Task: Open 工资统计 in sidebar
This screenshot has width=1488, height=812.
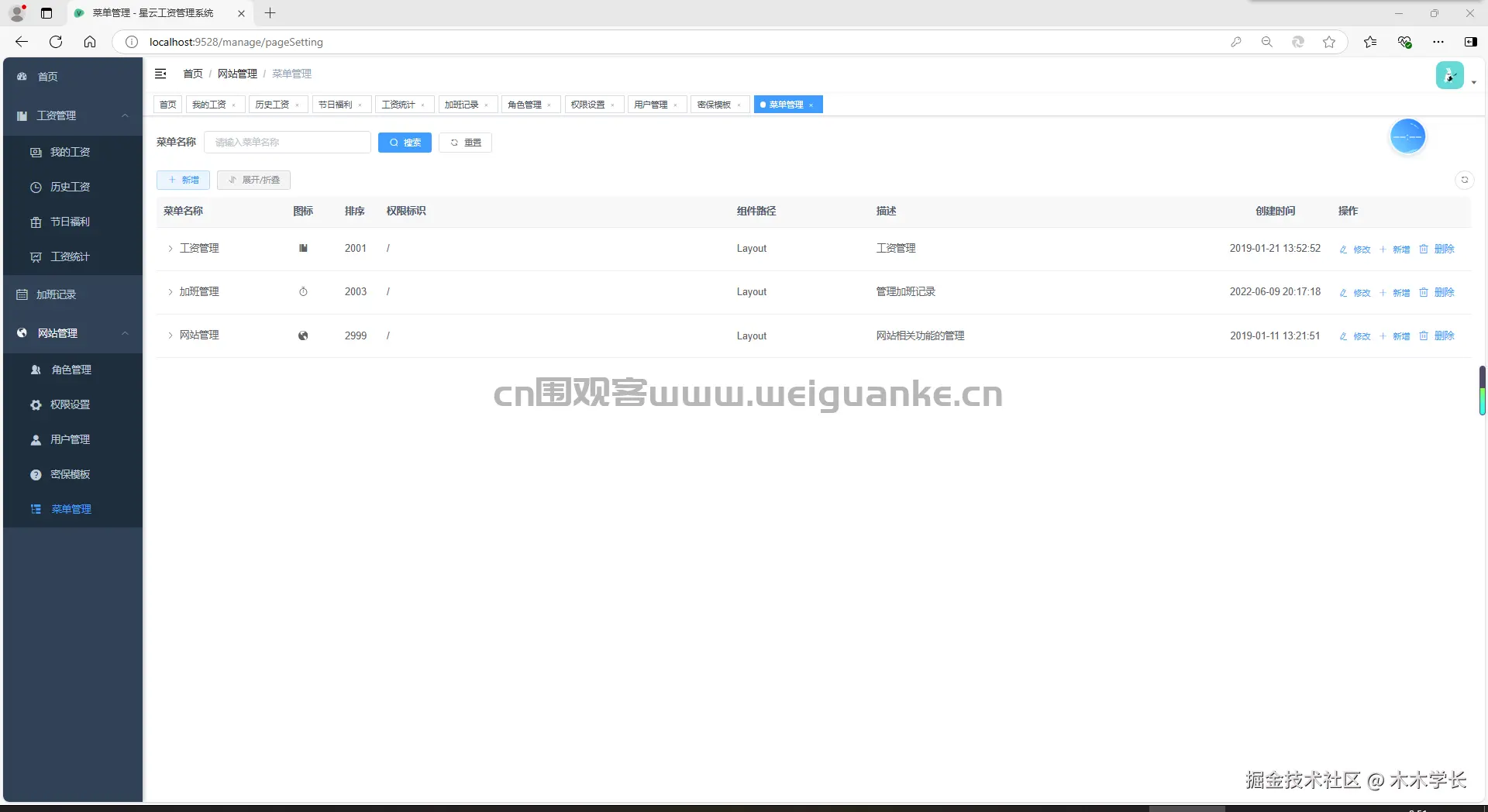Action: click(x=73, y=256)
